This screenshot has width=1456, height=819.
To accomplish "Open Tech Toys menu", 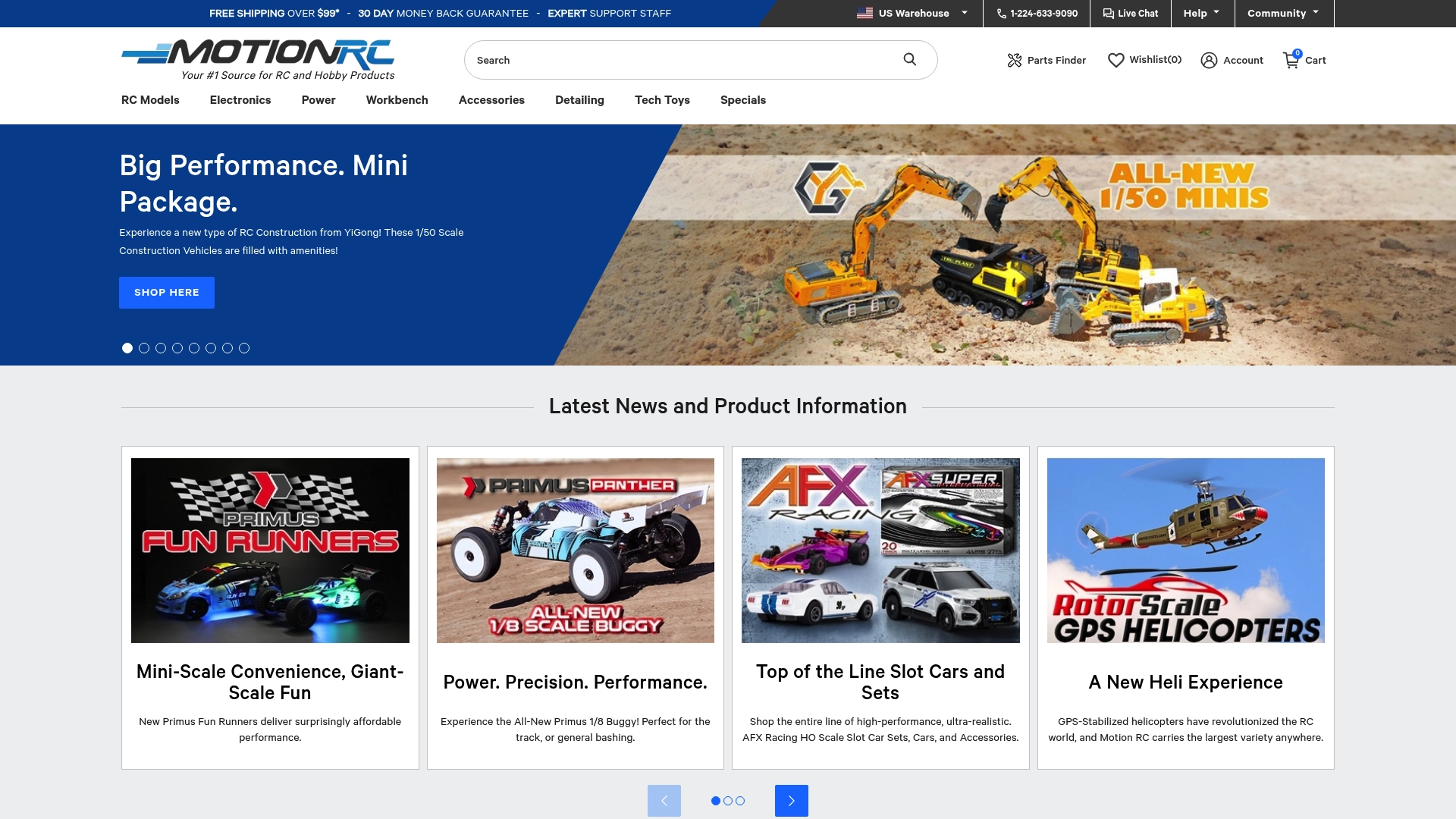I will tap(662, 100).
